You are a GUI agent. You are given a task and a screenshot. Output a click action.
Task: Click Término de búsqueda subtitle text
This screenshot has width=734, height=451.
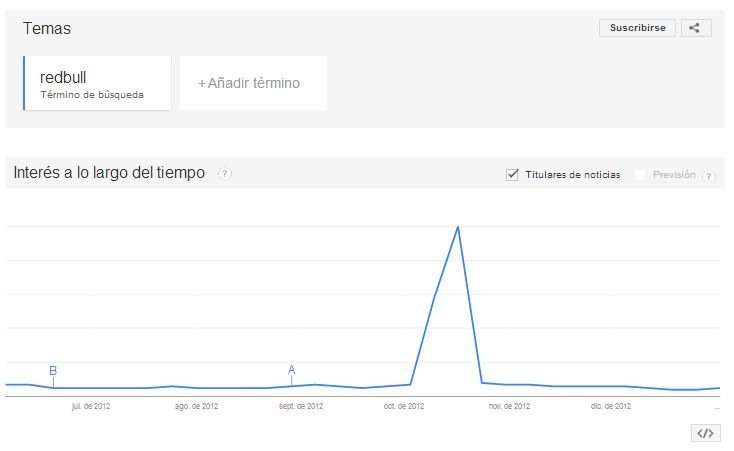[x=92, y=95]
